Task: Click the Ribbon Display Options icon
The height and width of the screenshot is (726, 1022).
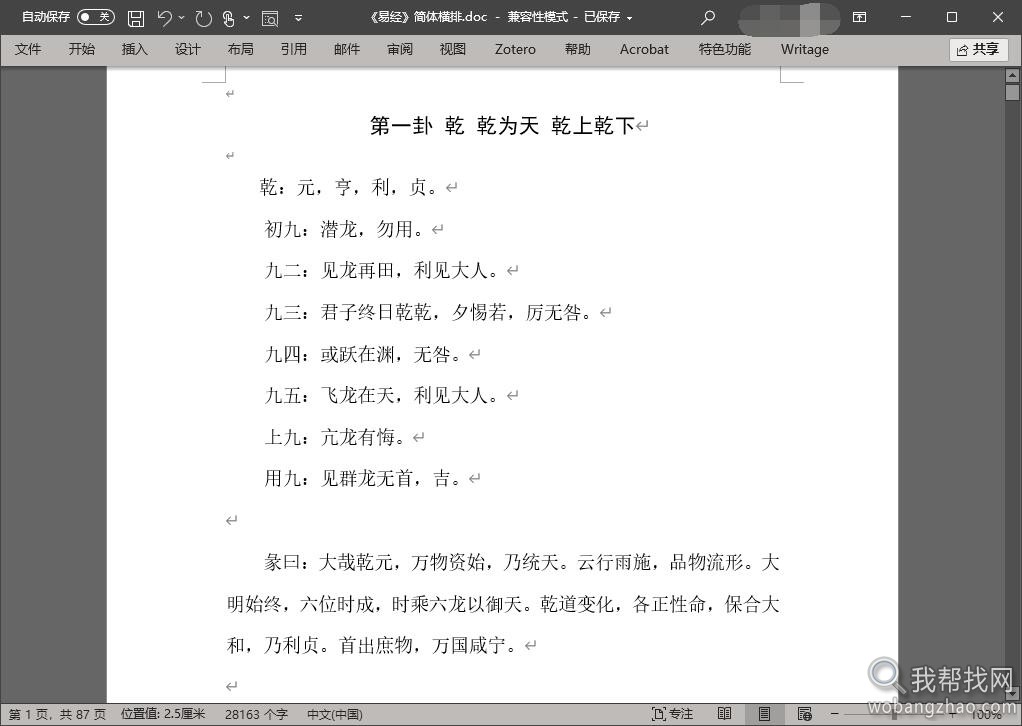Action: coord(860,18)
